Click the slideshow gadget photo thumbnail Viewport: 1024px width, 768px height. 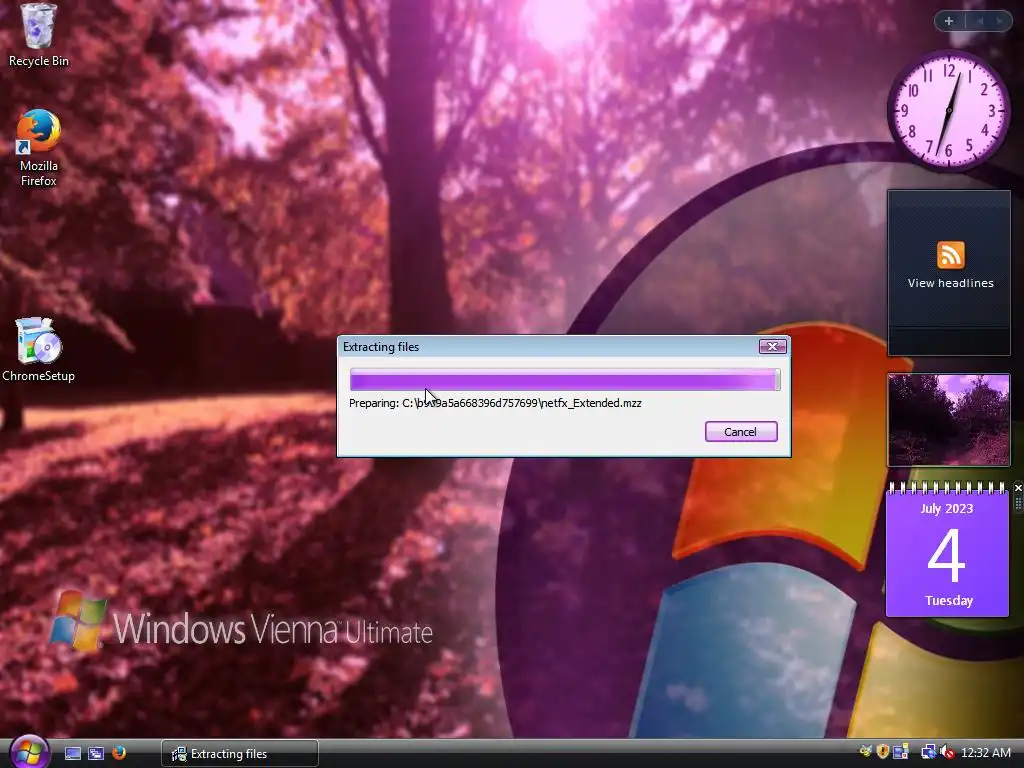949,419
